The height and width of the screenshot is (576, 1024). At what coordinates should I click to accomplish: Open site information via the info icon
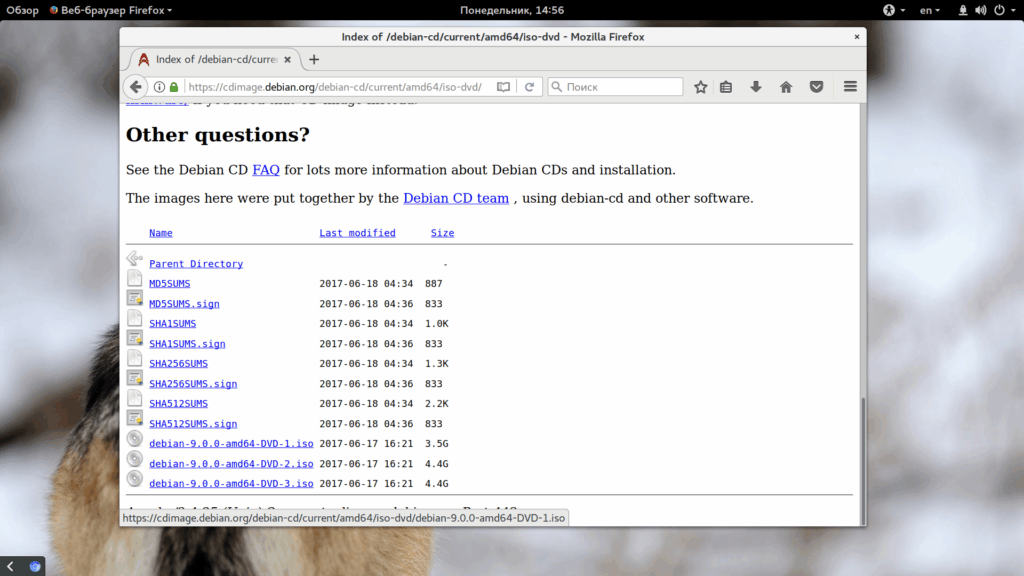click(x=159, y=87)
